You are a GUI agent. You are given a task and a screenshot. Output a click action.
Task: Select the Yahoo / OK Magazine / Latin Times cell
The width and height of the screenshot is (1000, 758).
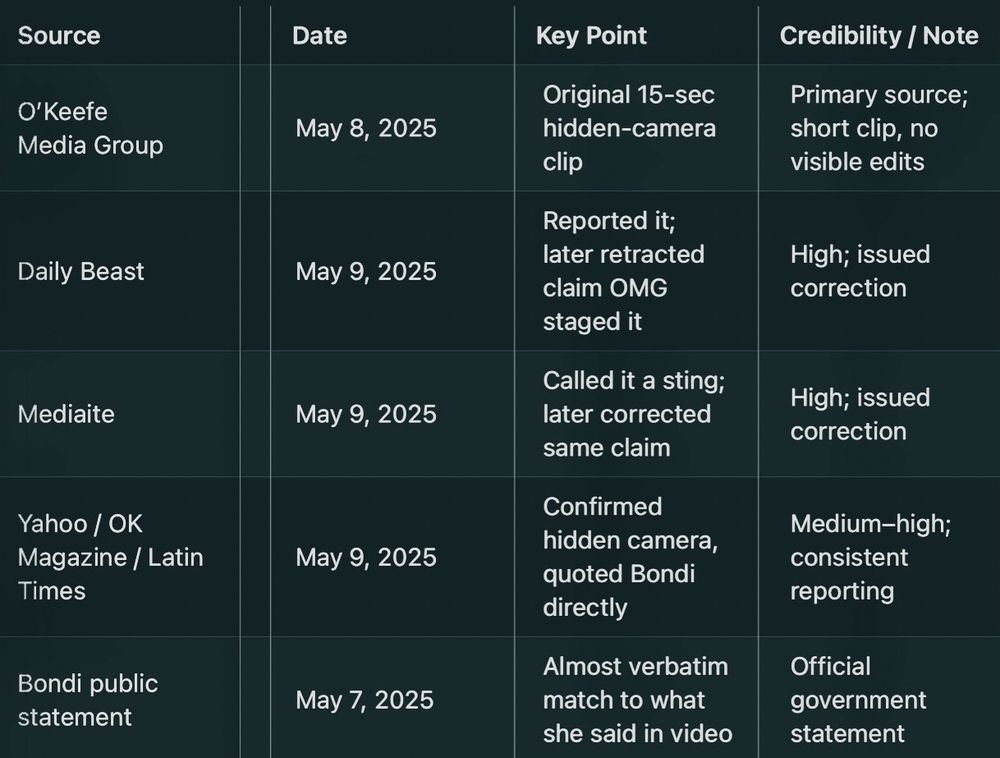110,557
